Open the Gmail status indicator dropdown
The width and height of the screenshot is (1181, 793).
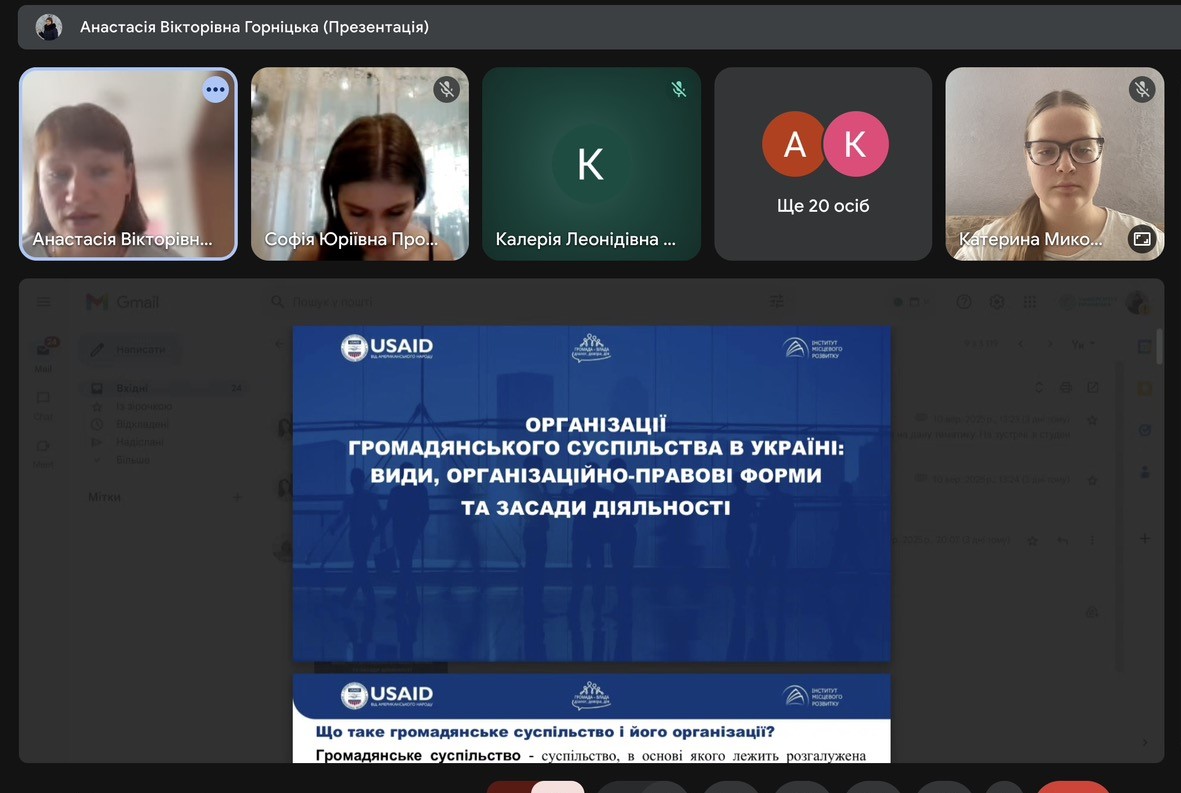click(906, 302)
